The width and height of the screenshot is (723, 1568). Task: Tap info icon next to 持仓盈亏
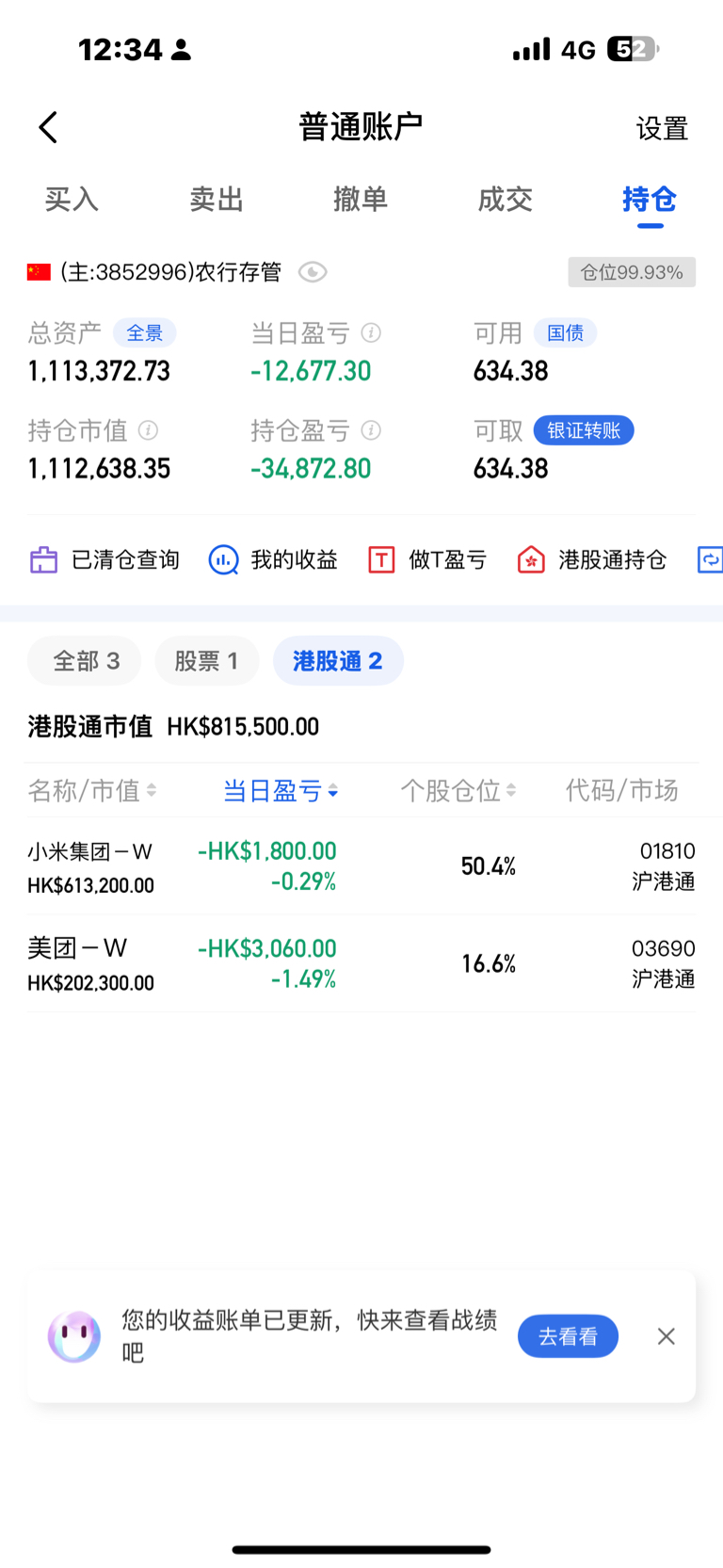coord(372,430)
